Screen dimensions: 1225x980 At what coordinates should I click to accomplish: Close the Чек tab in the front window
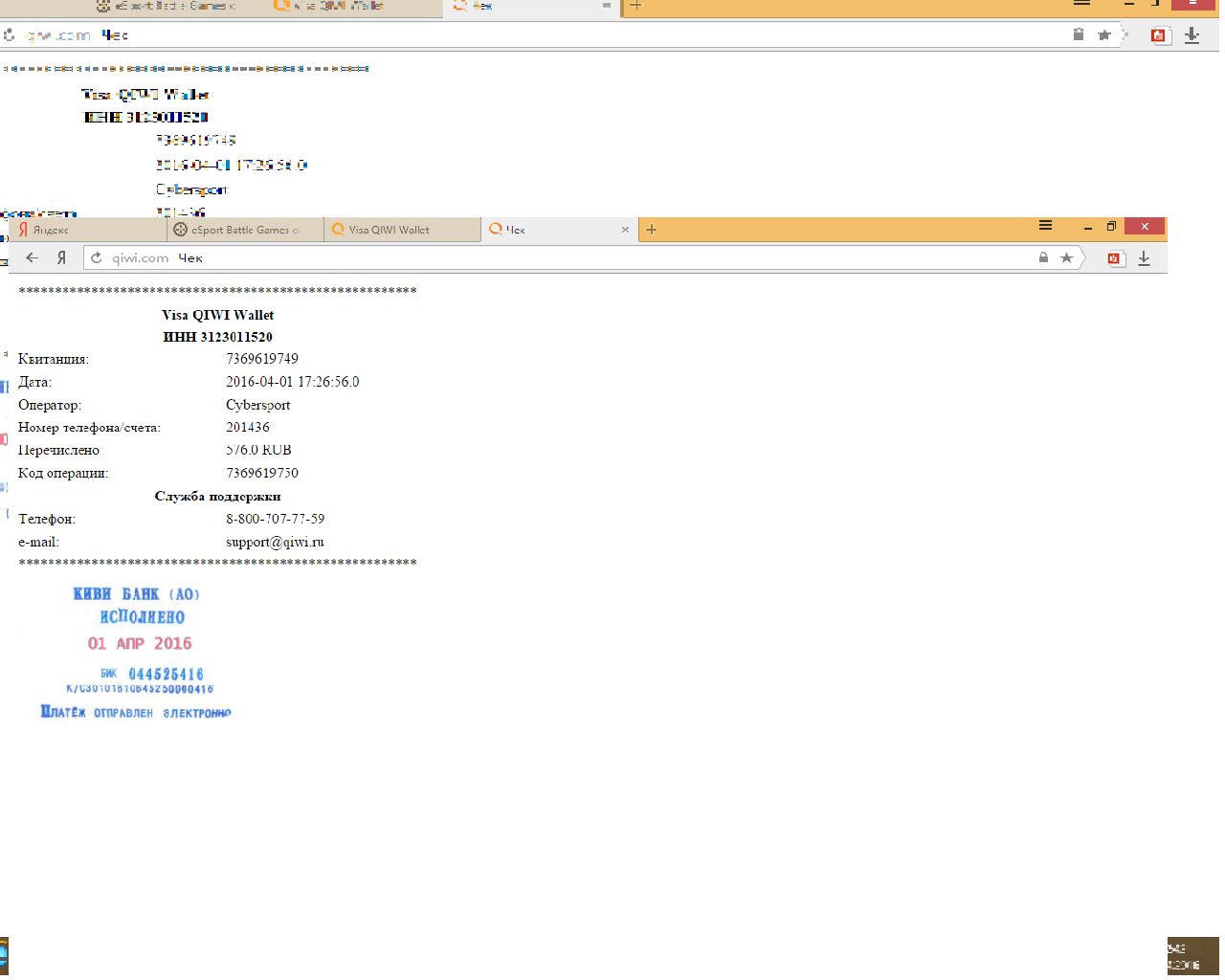[625, 230]
